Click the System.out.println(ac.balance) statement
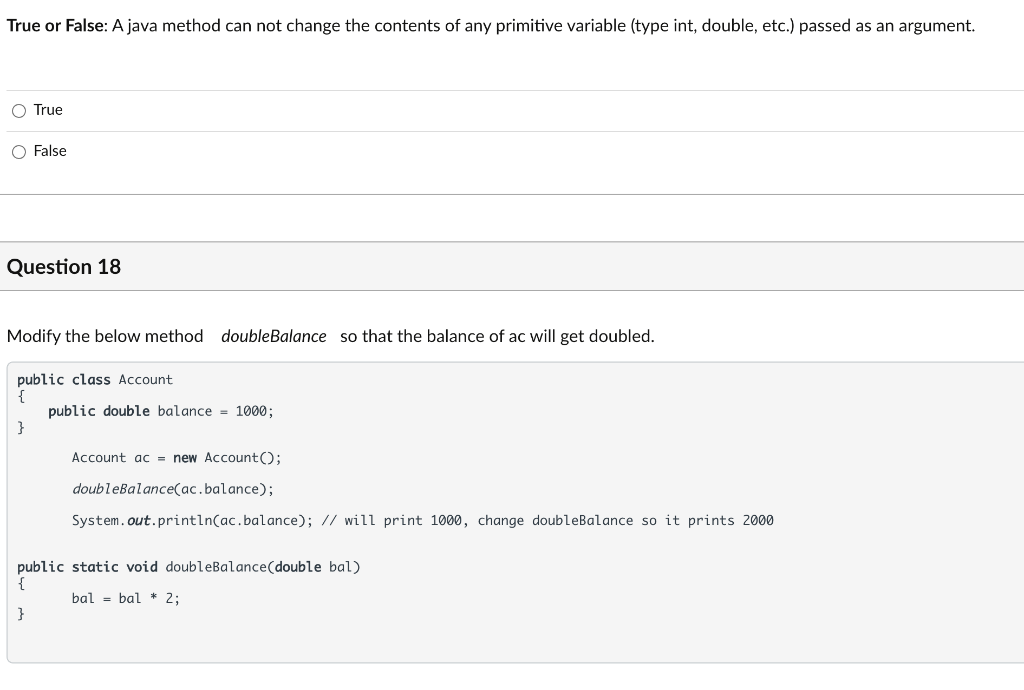The height and width of the screenshot is (690, 1024). (x=192, y=520)
